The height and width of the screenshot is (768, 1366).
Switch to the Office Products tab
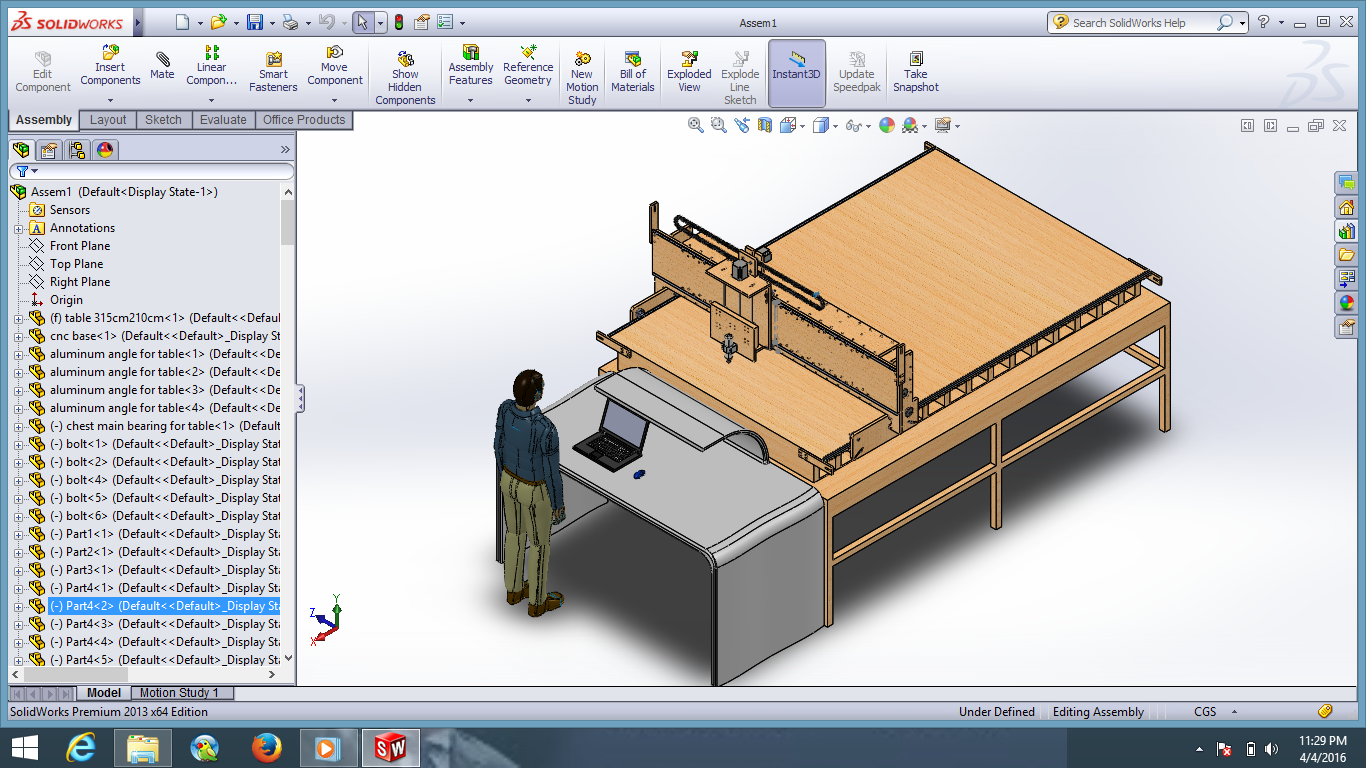[x=304, y=120]
